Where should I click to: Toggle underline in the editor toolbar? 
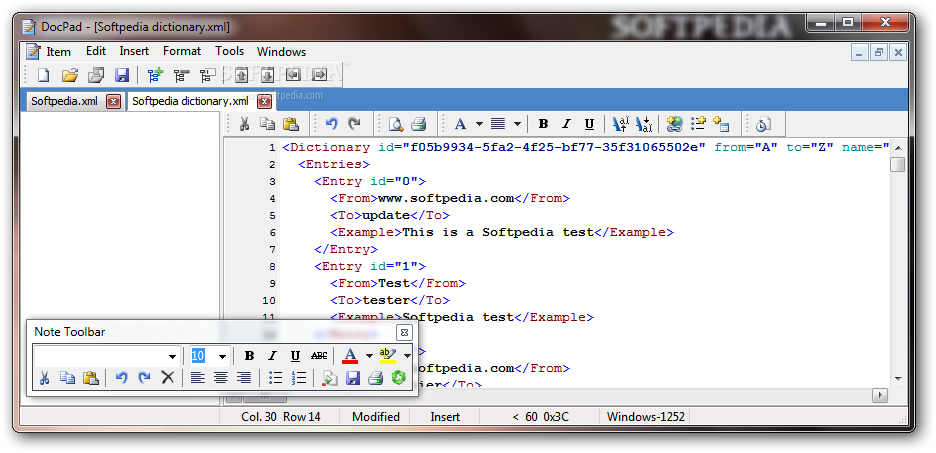point(589,124)
